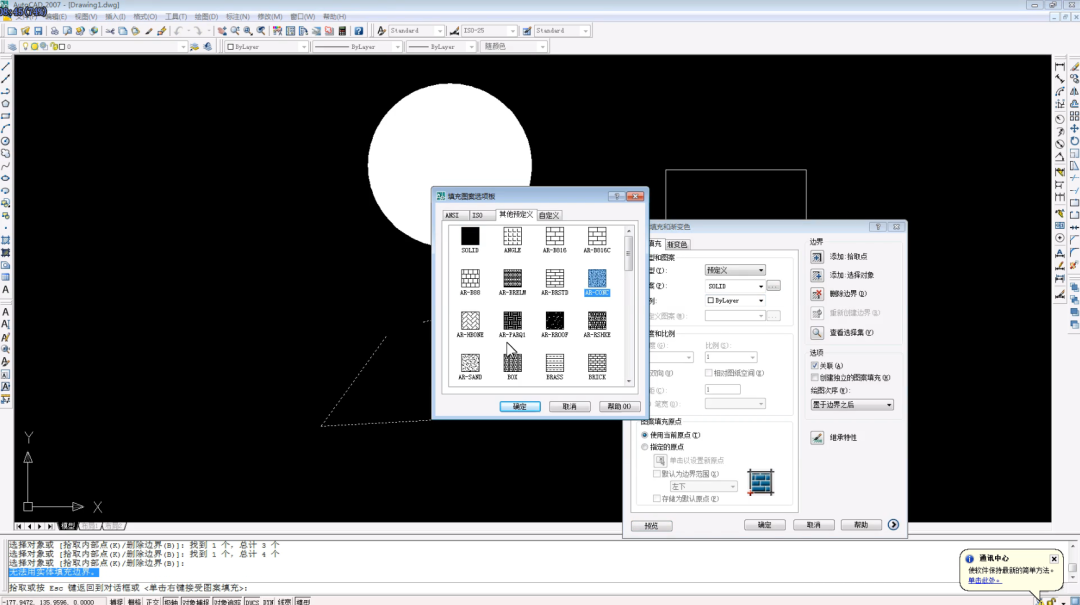This screenshot has height=605, width=1080.
Task: Pick the SOLID fill pattern swatch
Action: 470,236
